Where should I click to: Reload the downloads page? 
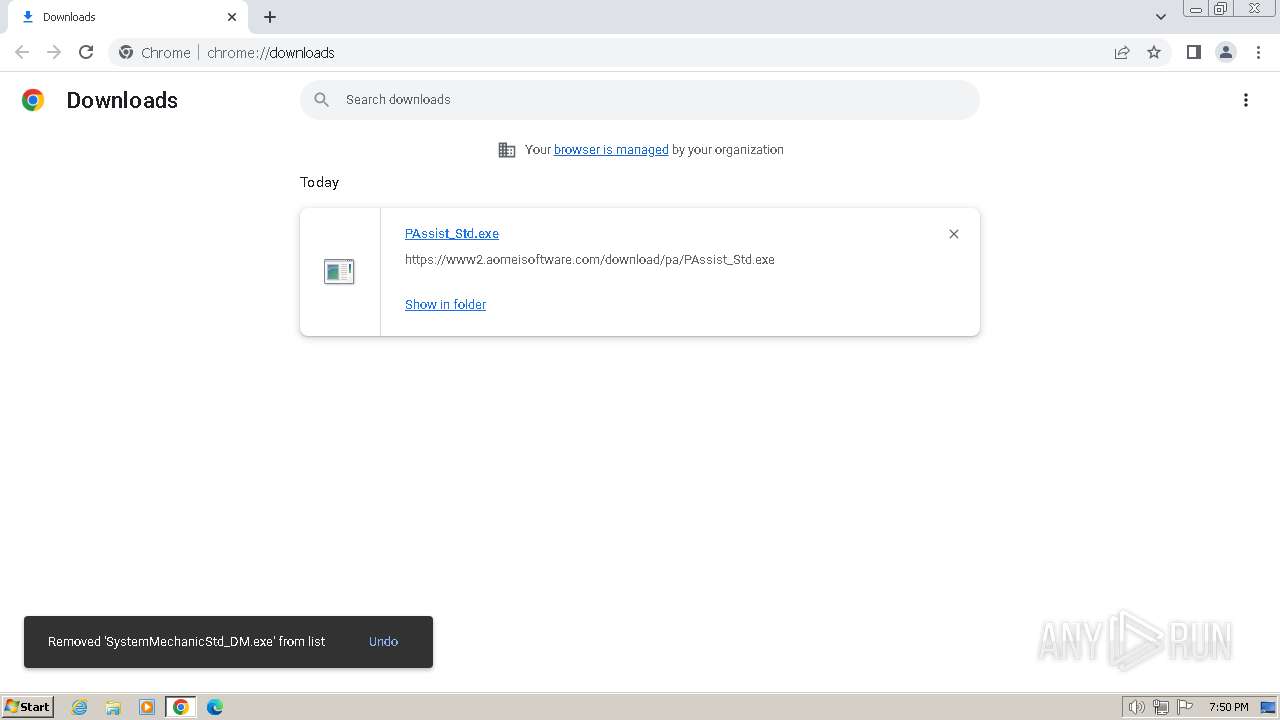pyautogui.click(x=86, y=52)
